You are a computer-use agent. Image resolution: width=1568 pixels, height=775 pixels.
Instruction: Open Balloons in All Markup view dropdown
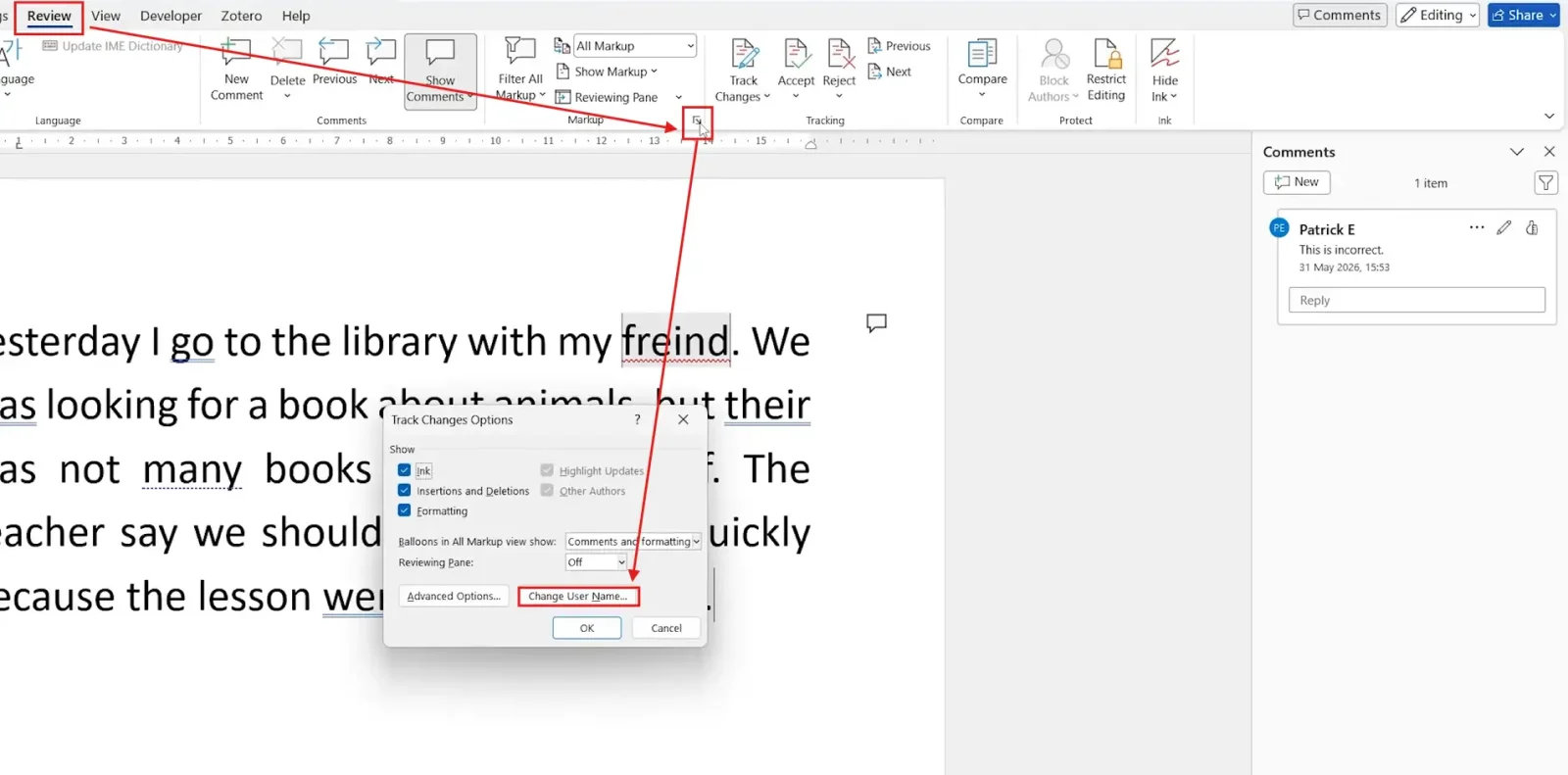coord(633,542)
